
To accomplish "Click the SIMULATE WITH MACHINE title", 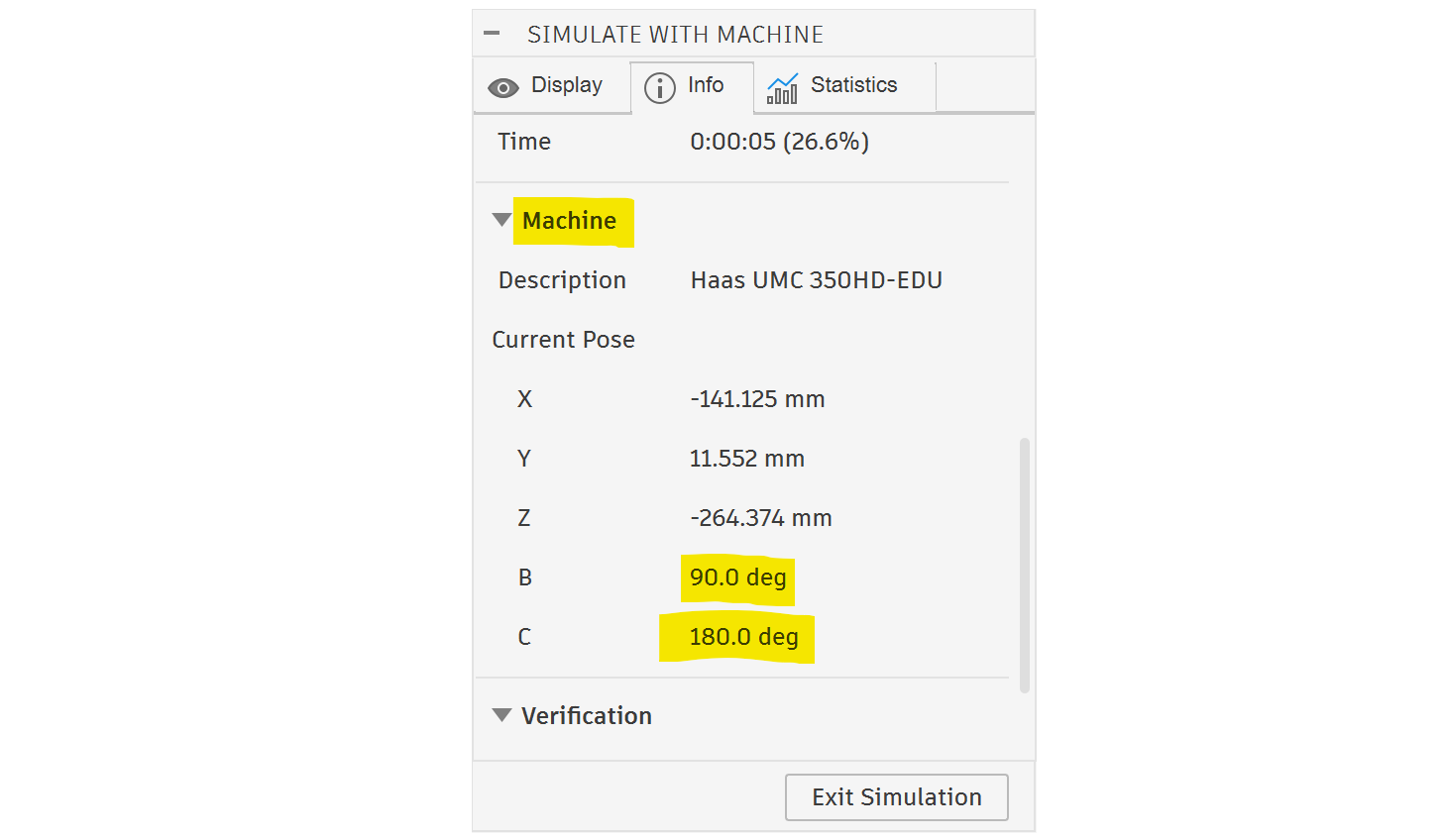I will pos(675,35).
